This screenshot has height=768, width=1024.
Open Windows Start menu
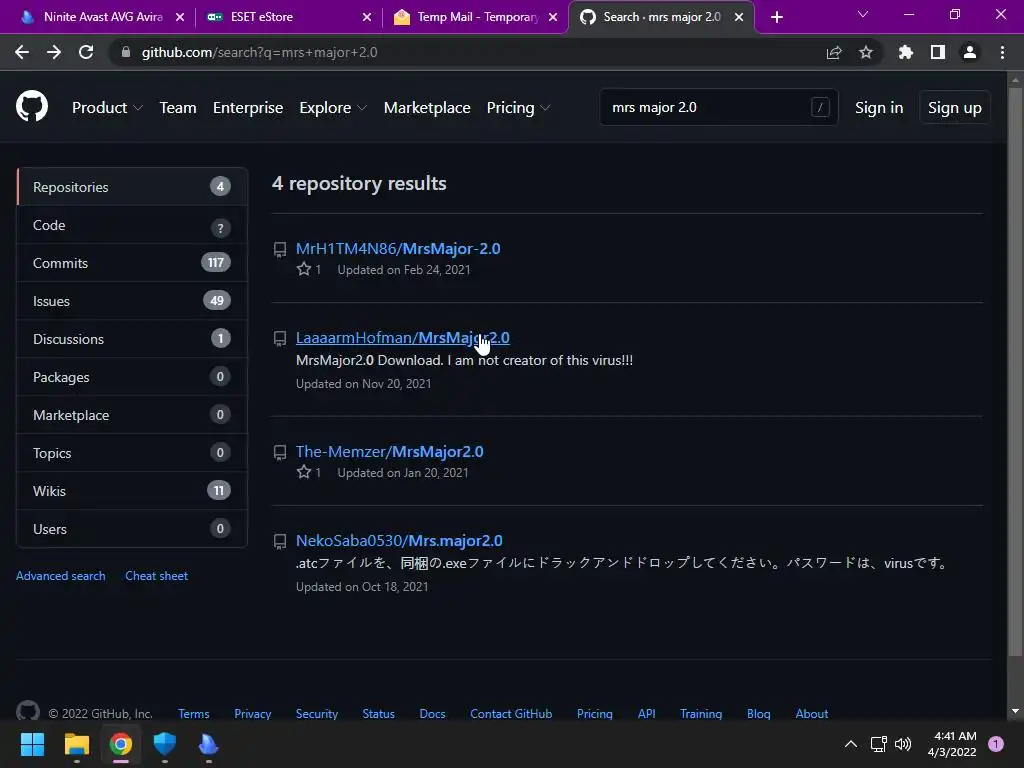32,744
